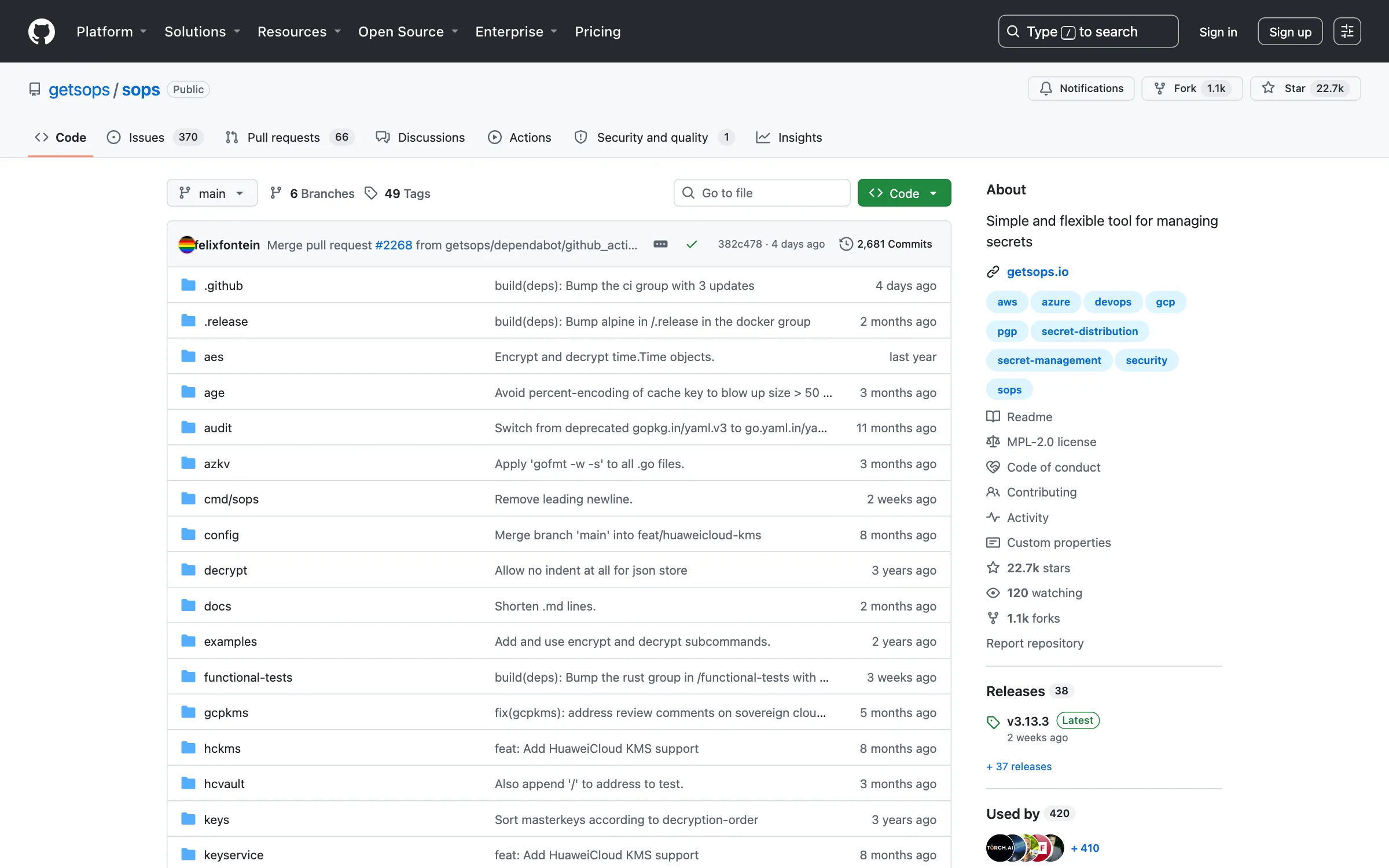Click the Notifications bell icon
The image size is (1389, 868).
[1046, 89]
